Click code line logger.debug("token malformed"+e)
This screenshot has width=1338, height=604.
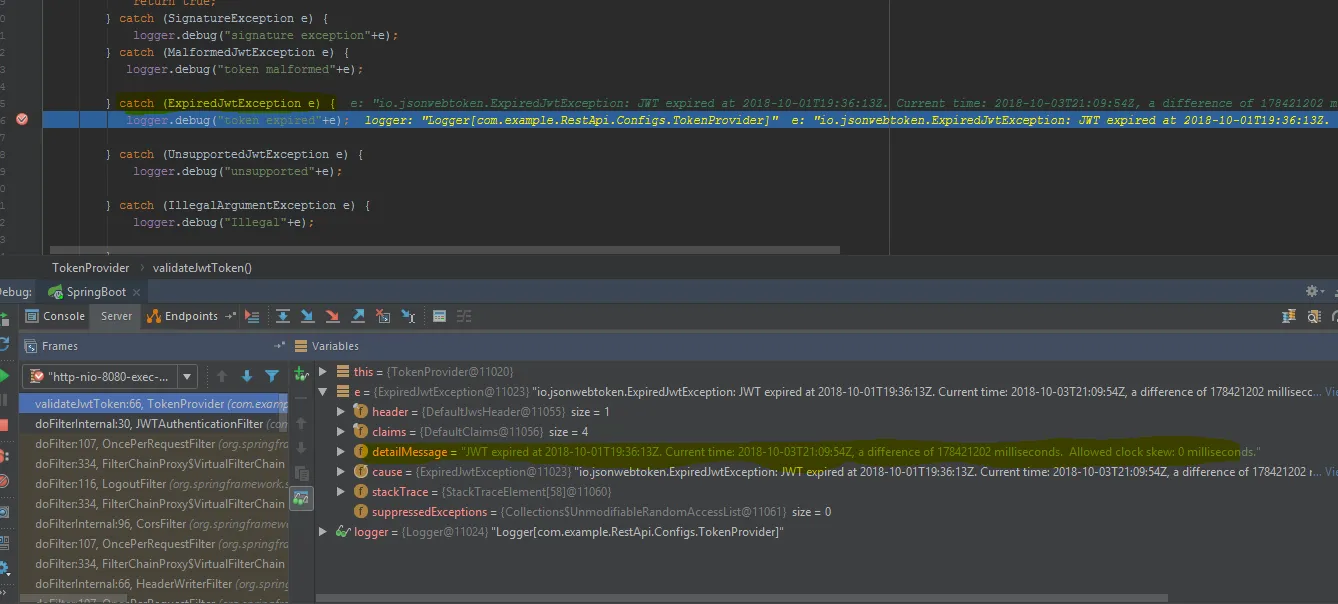(x=245, y=70)
